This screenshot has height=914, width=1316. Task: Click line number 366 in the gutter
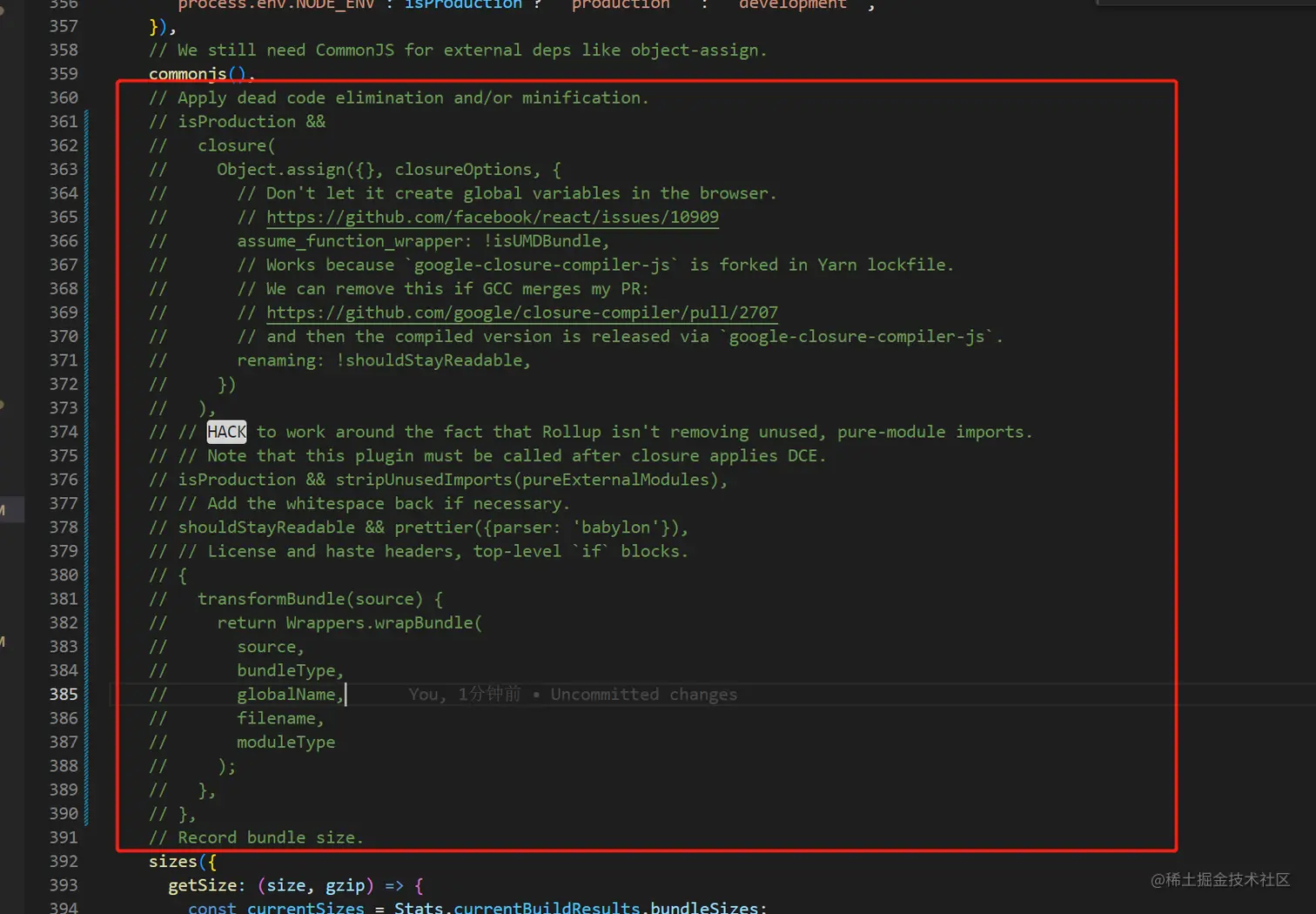(x=64, y=241)
